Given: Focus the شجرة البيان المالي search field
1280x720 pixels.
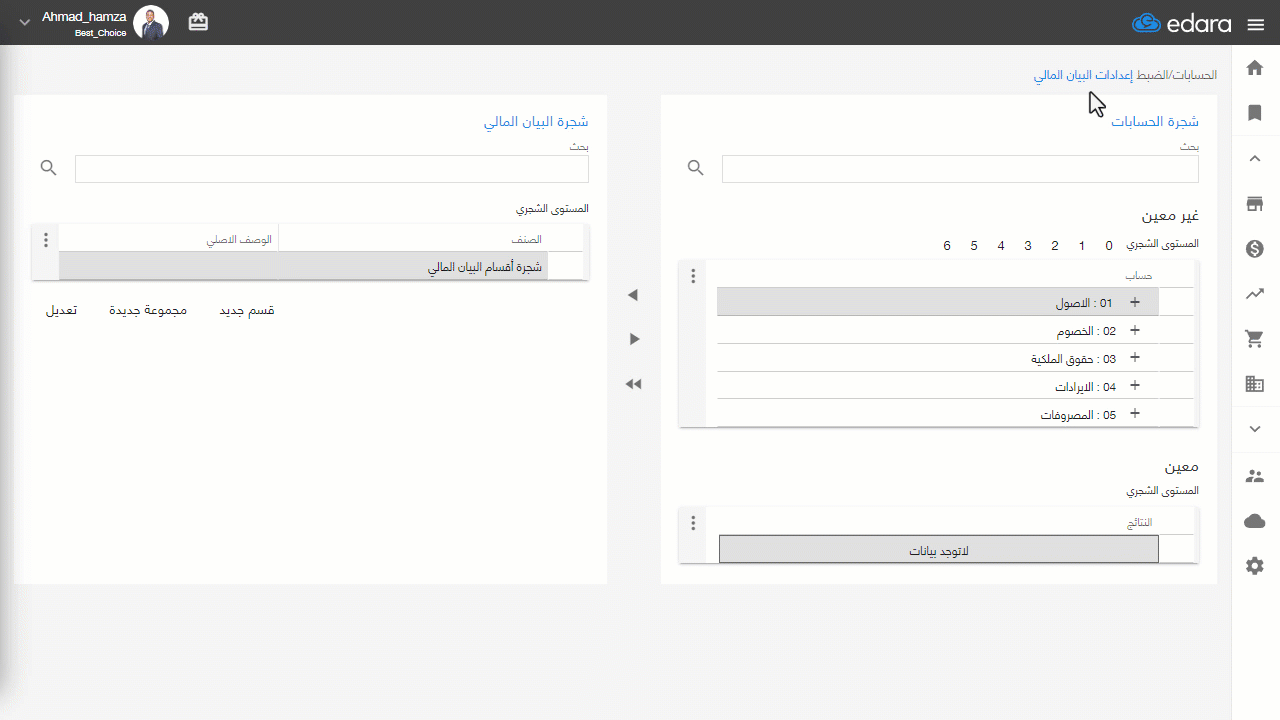Looking at the screenshot, I should 332,169.
